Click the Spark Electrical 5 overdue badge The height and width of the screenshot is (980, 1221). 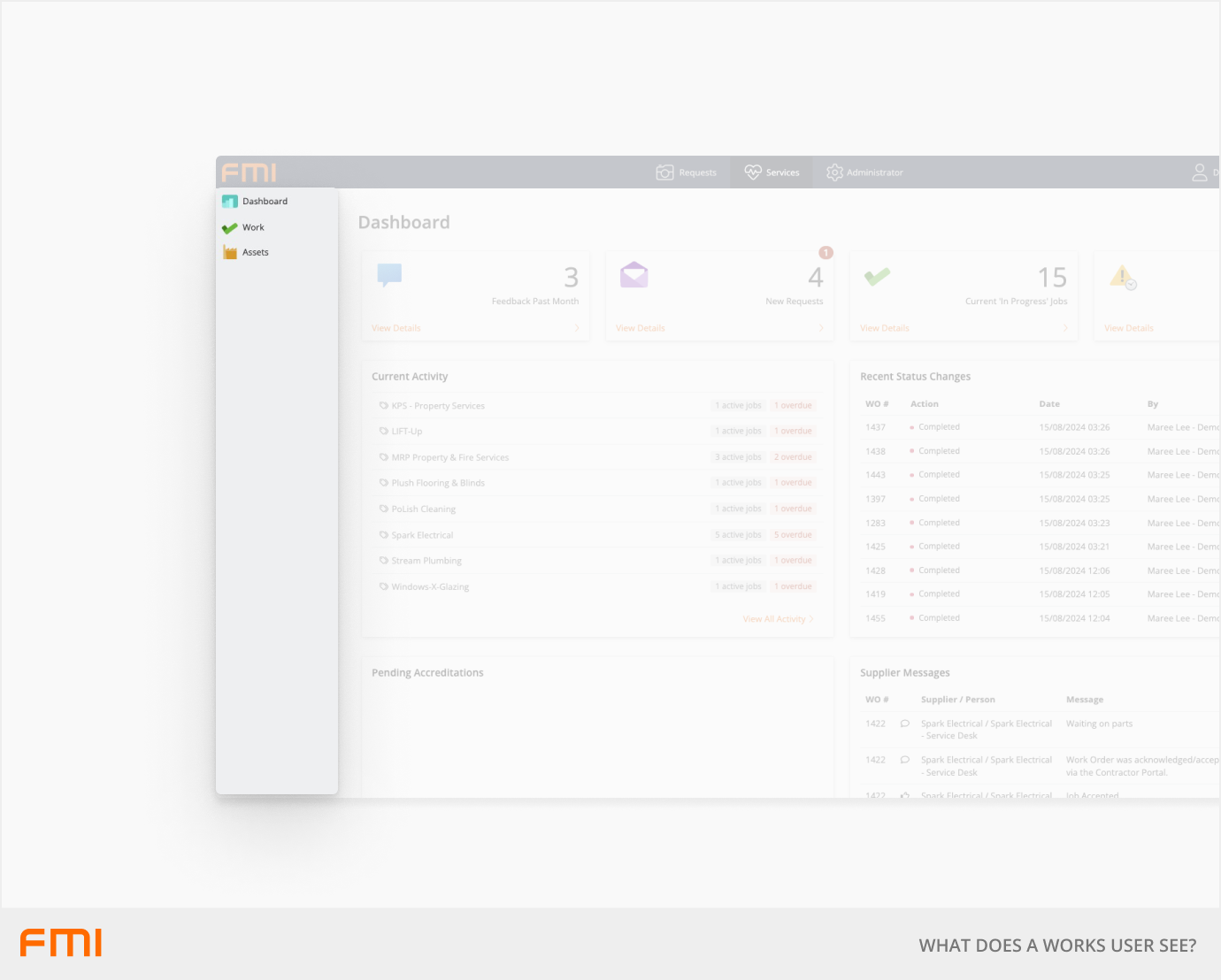(x=793, y=535)
